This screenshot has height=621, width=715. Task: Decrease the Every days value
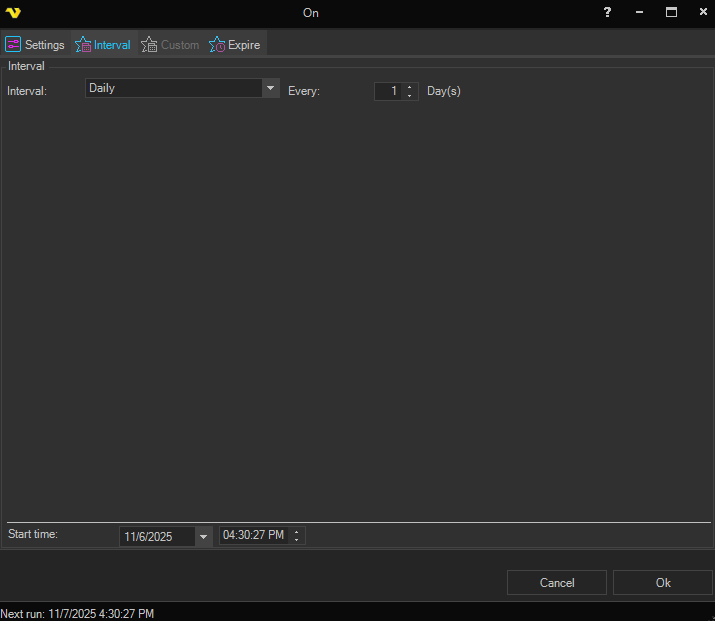(410, 96)
